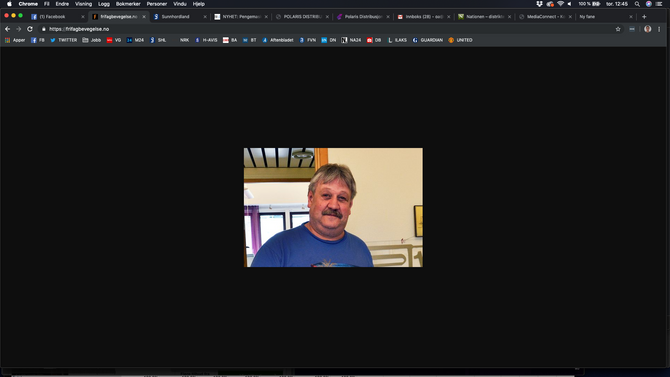Switch to the Facebook tab

[x=57, y=17]
